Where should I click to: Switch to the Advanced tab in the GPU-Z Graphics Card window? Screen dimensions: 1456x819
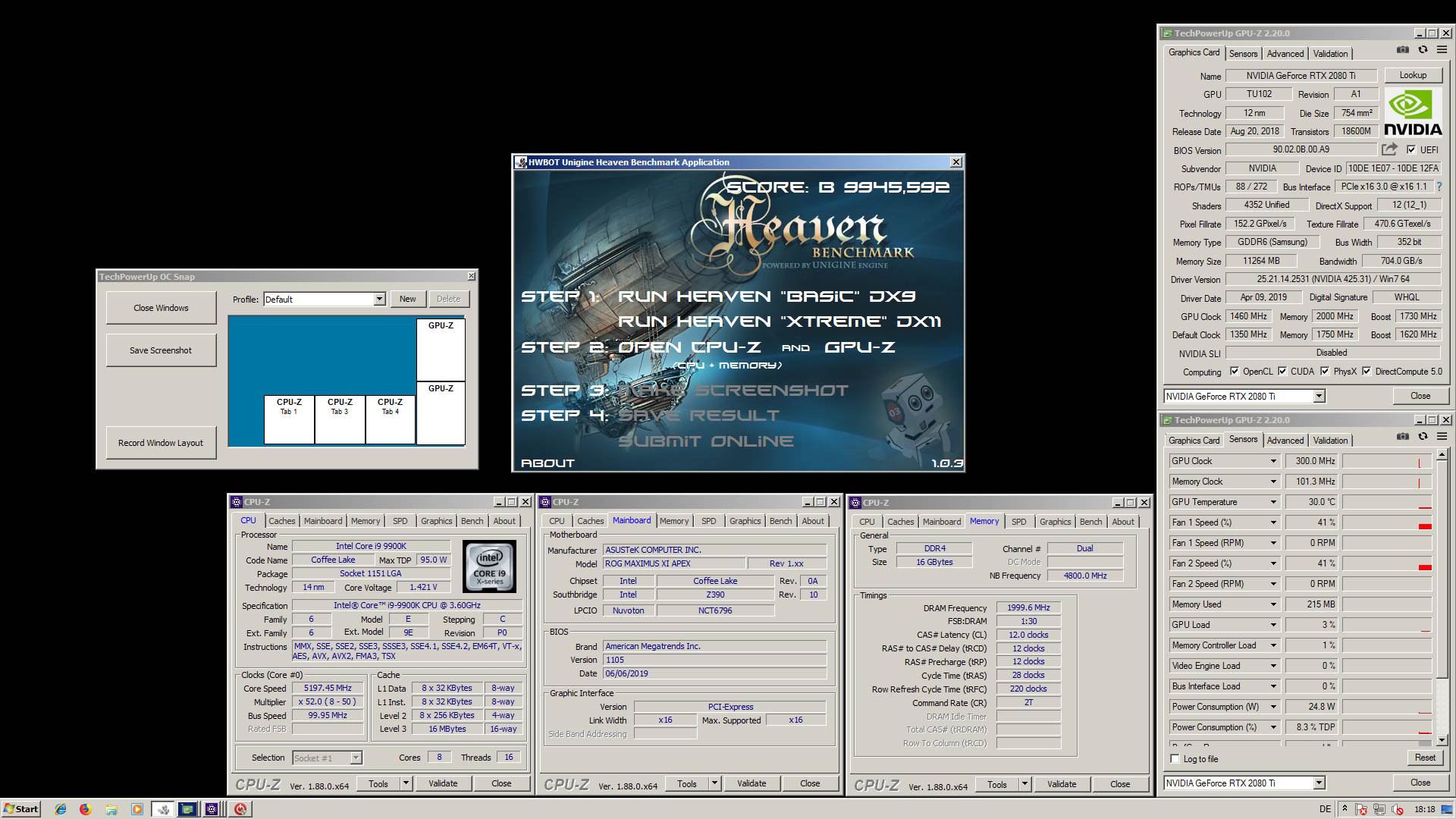click(1285, 54)
